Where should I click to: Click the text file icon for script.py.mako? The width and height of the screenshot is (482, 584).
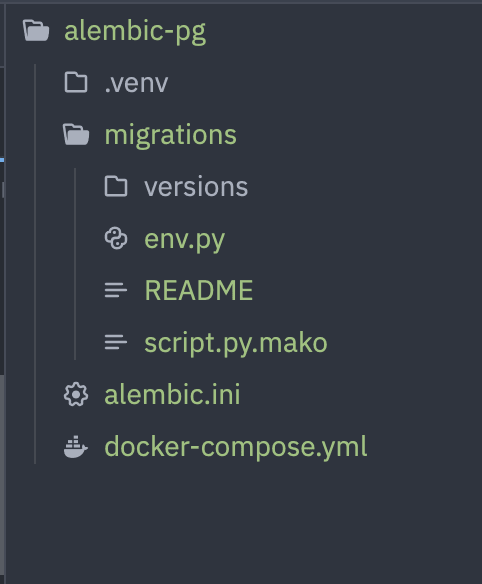point(116,342)
